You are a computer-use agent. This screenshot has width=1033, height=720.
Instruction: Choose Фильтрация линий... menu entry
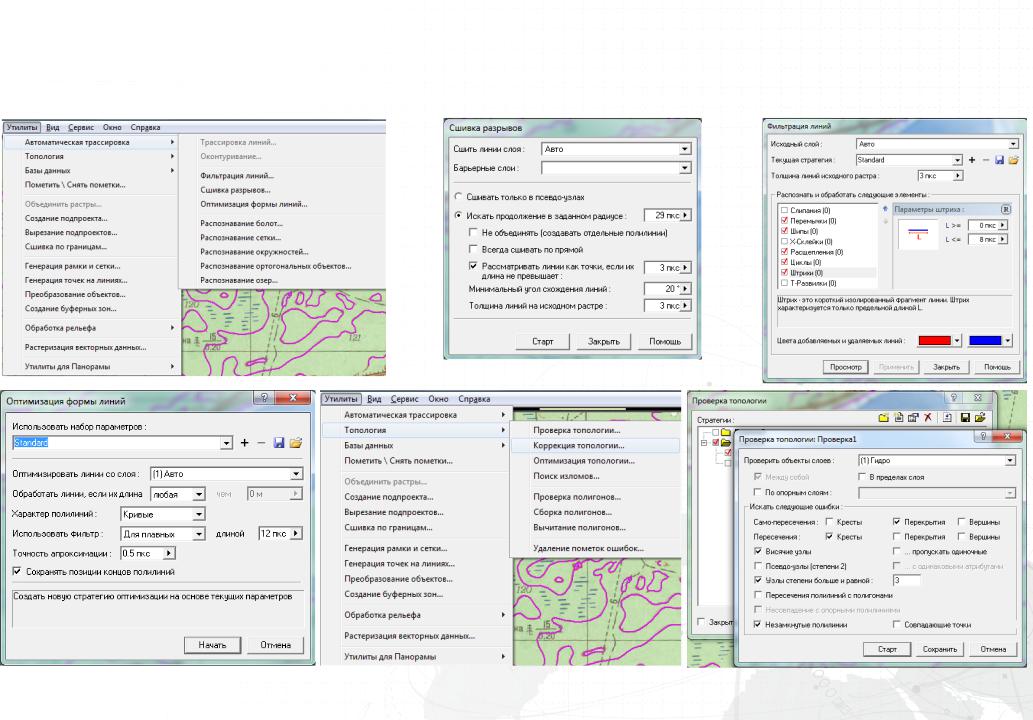click(237, 176)
